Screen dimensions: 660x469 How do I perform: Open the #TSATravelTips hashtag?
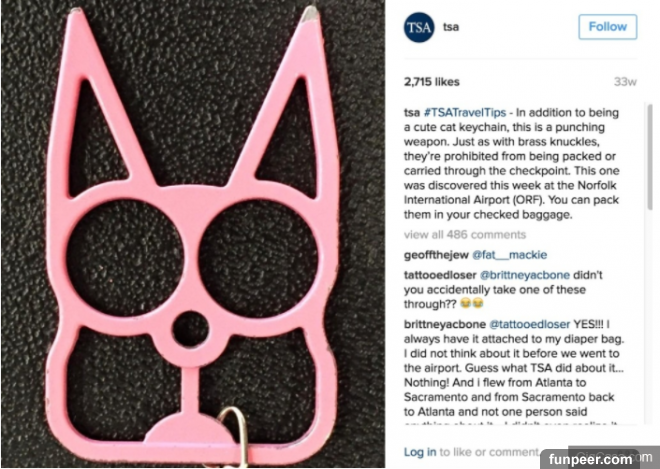[x=465, y=113]
